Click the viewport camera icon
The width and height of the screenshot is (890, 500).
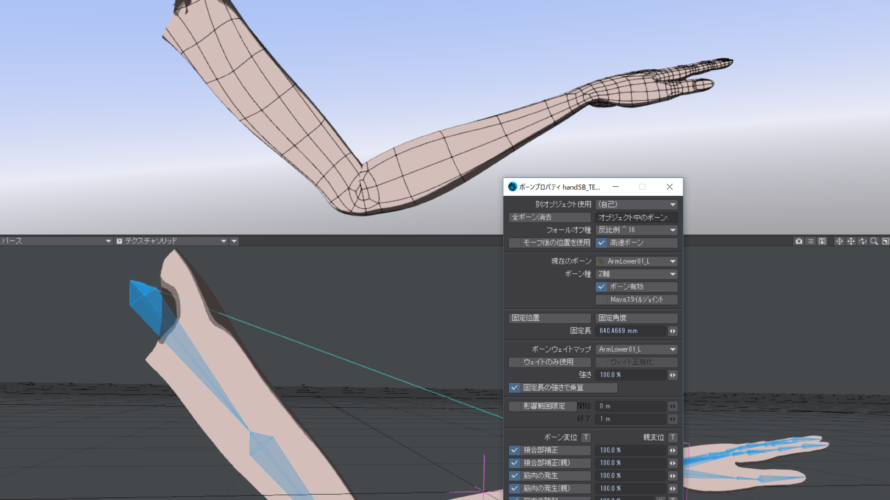(x=799, y=241)
